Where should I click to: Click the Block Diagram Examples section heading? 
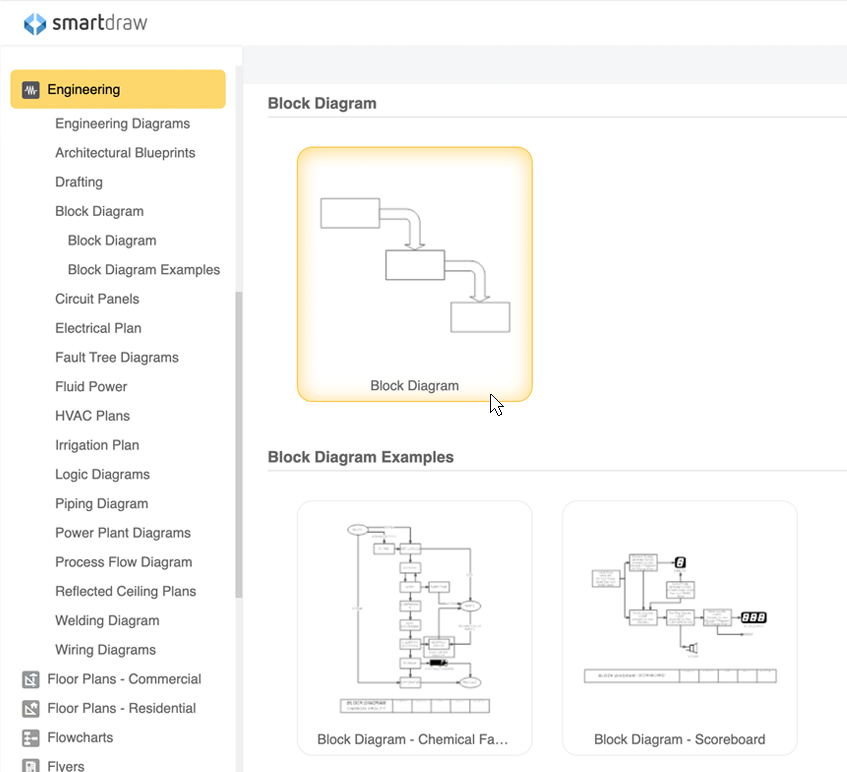pos(361,457)
